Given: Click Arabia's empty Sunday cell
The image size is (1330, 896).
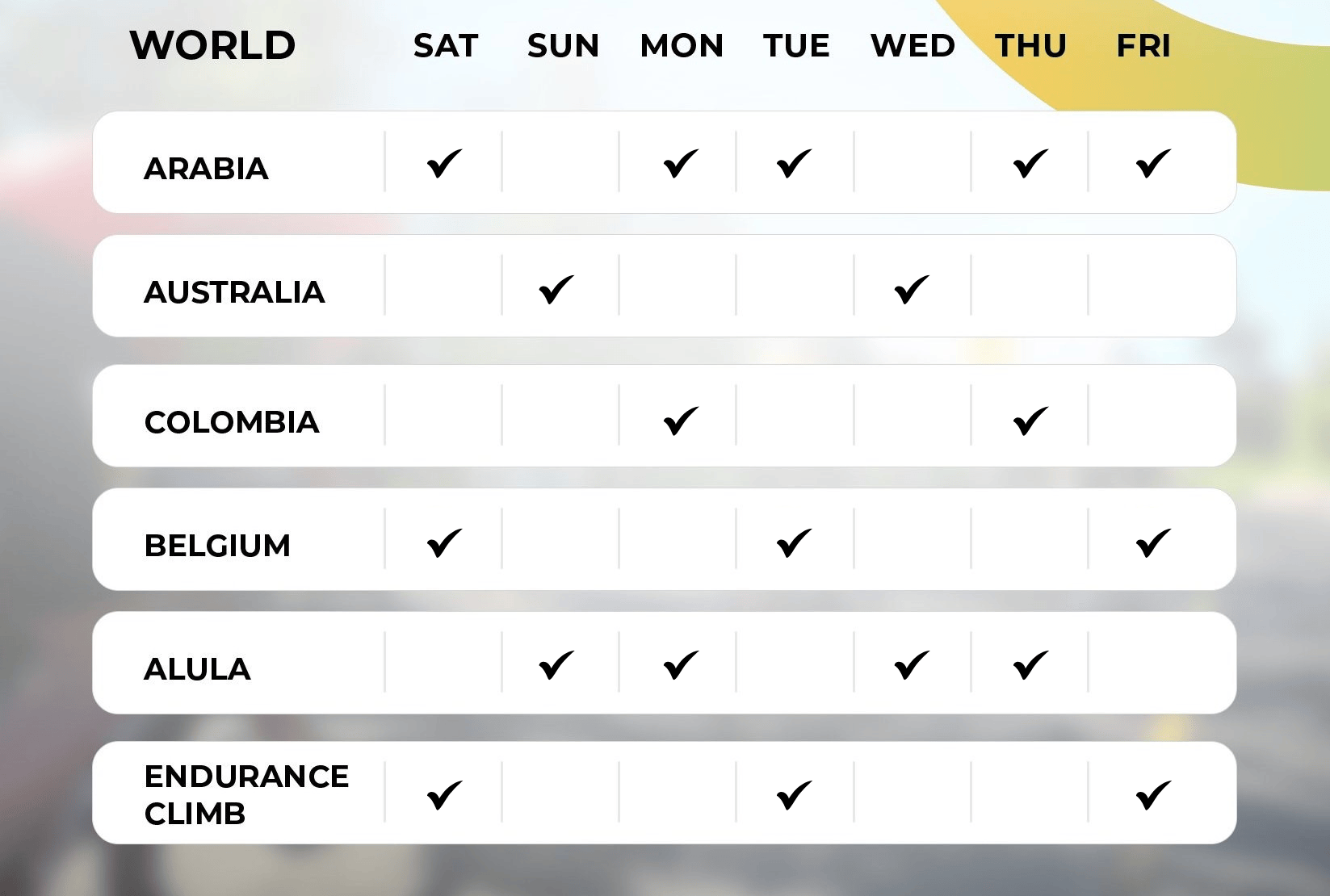Looking at the screenshot, I should click(x=560, y=162).
